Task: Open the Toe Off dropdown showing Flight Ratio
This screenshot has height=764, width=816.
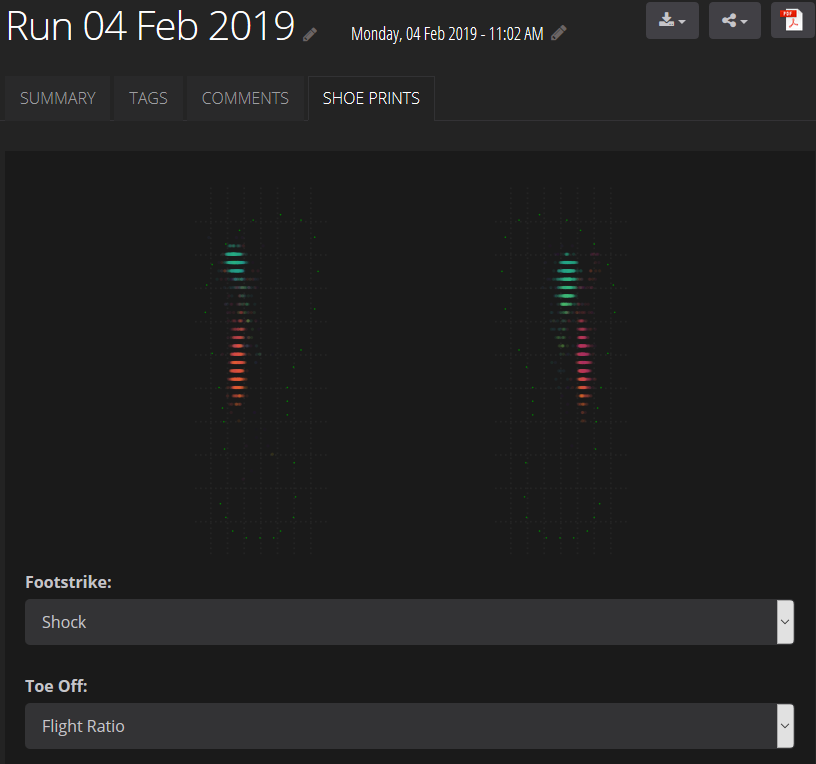Action: 400,726
